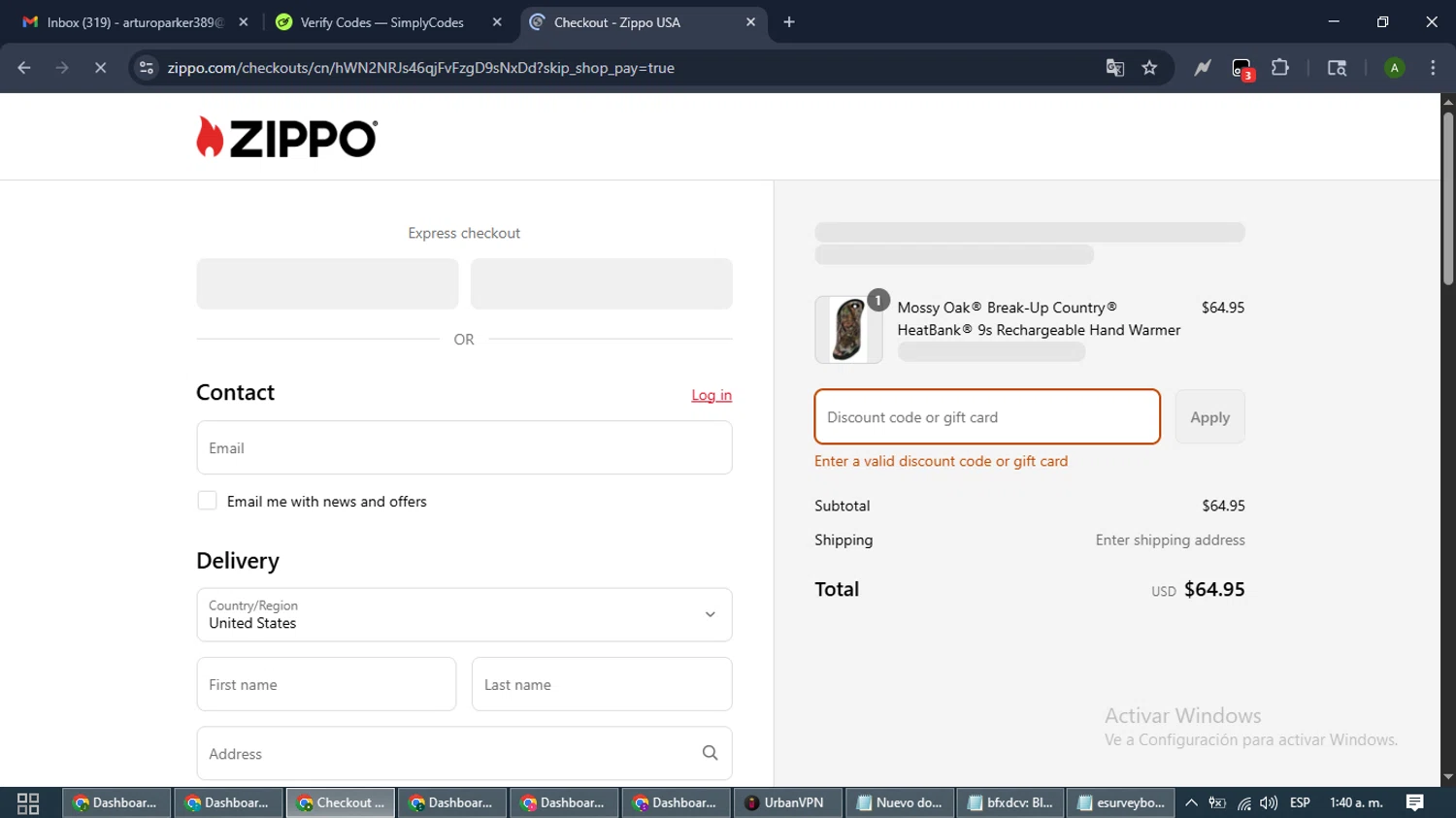Bookmark this page with the star icon
1456x818 pixels.
point(1150,68)
